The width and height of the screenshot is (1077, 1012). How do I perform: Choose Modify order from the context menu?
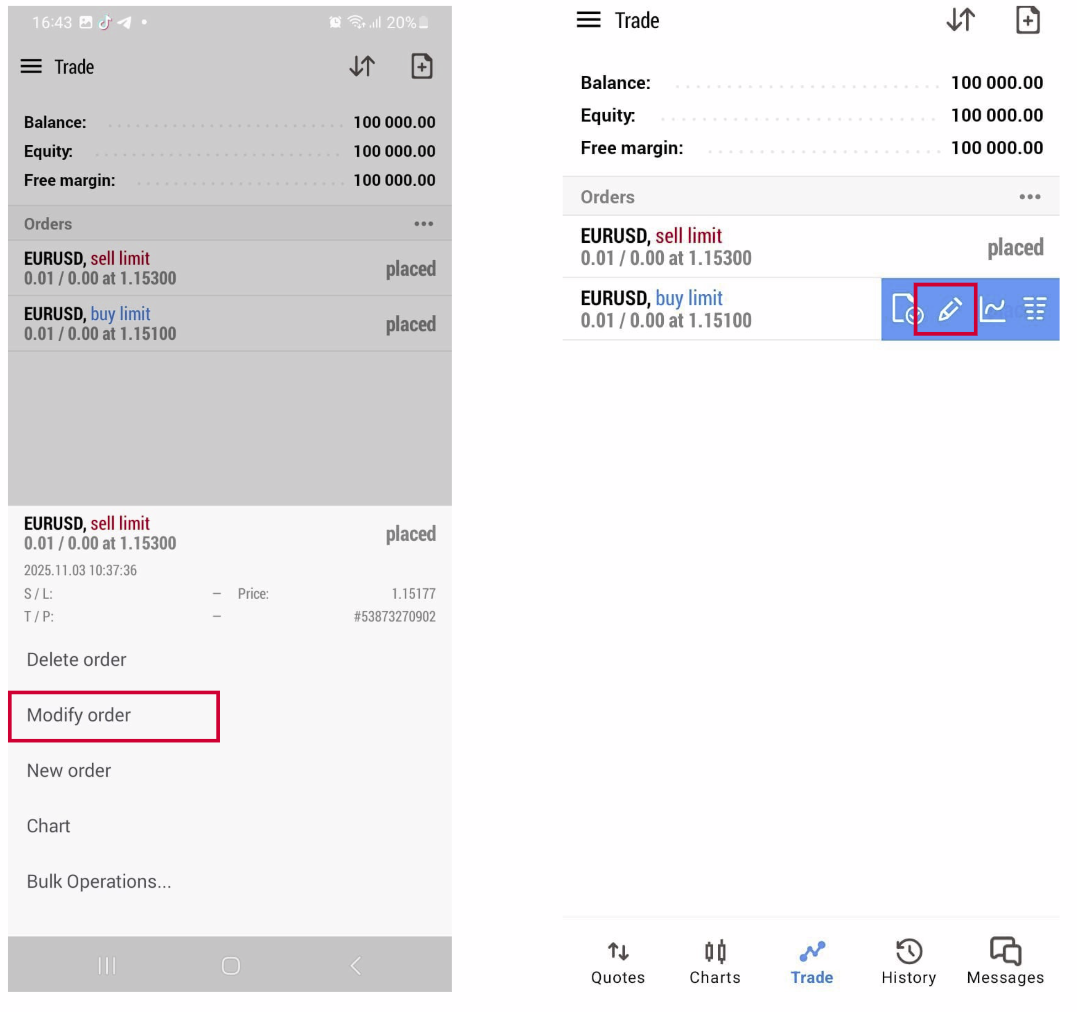point(79,715)
